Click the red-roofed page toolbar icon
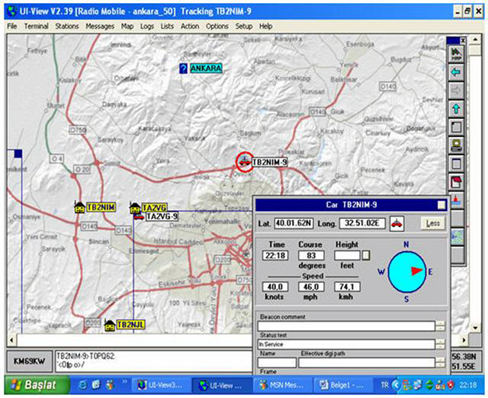 [x=456, y=182]
